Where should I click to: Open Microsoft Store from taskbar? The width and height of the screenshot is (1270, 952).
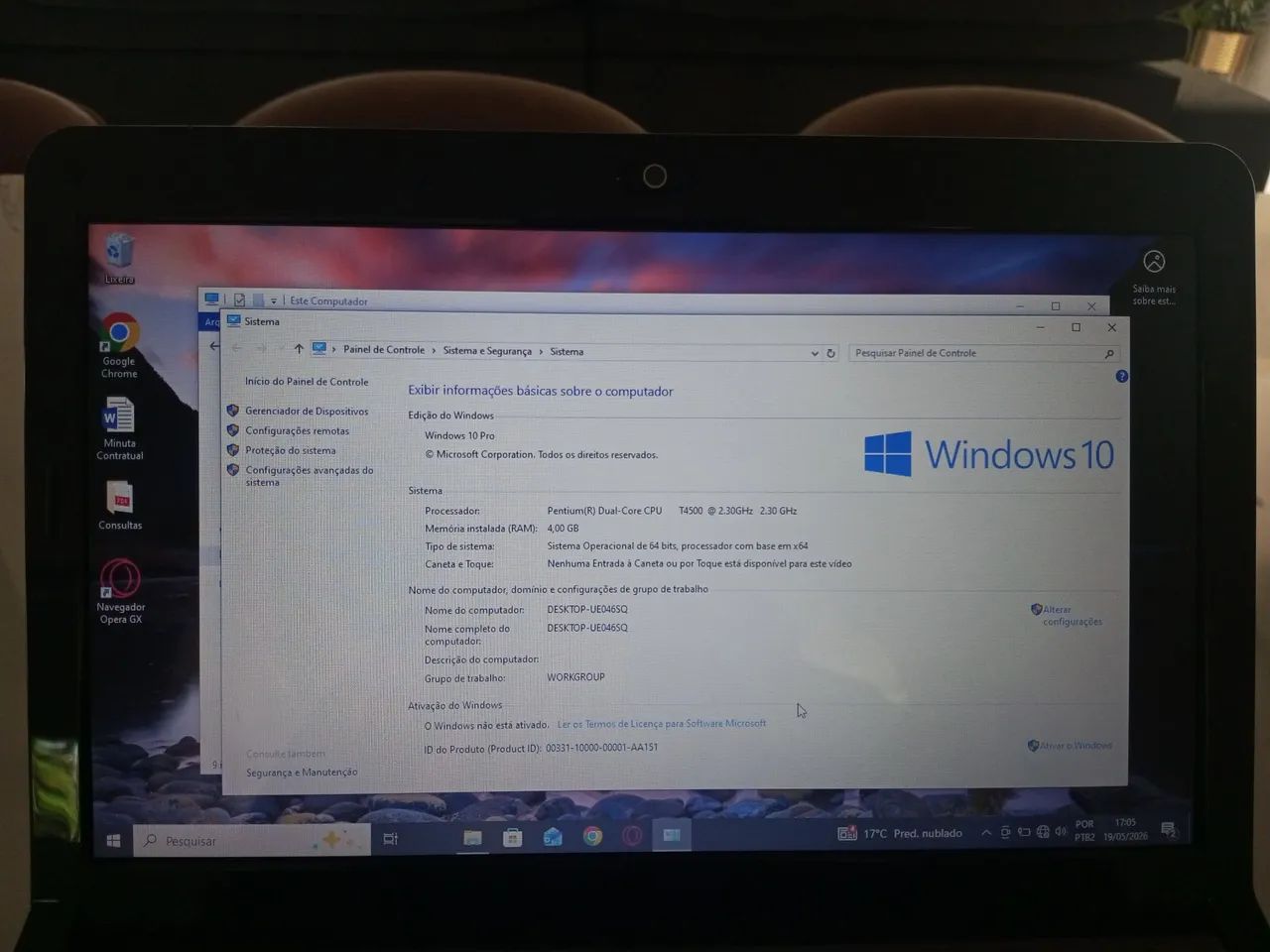point(513,838)
